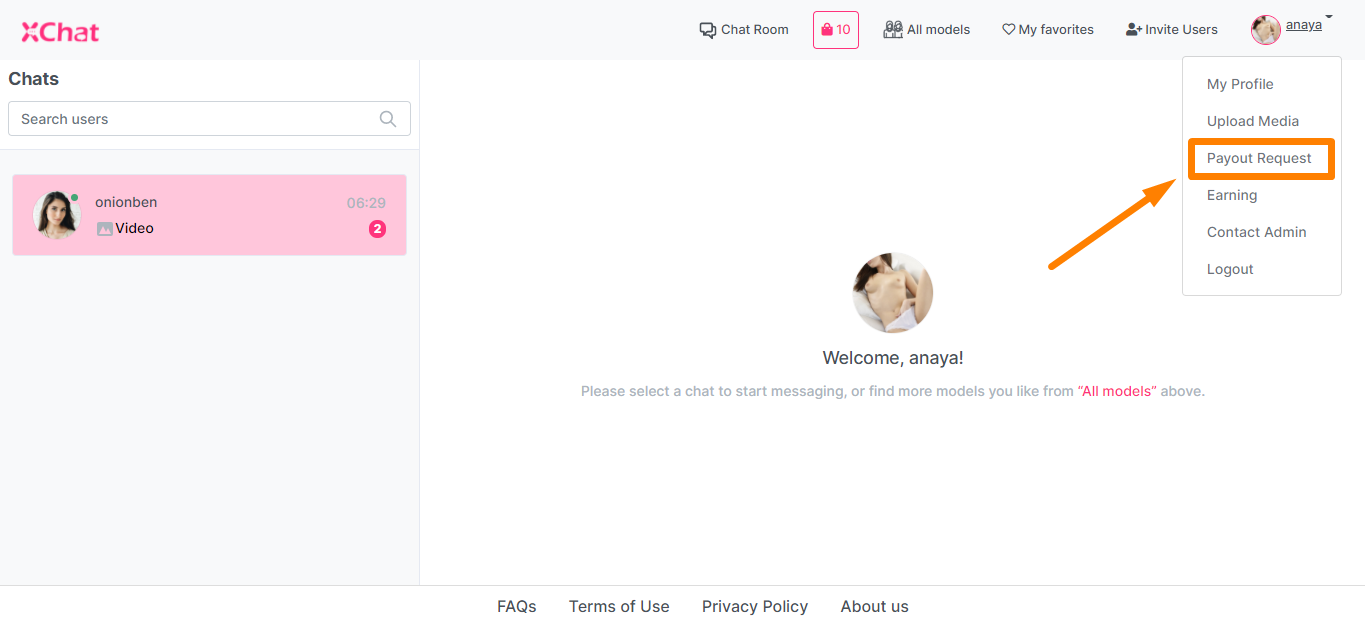The image size is (1365, 625).
Task: Click the Search users input field
Action: tap(209, 119)
